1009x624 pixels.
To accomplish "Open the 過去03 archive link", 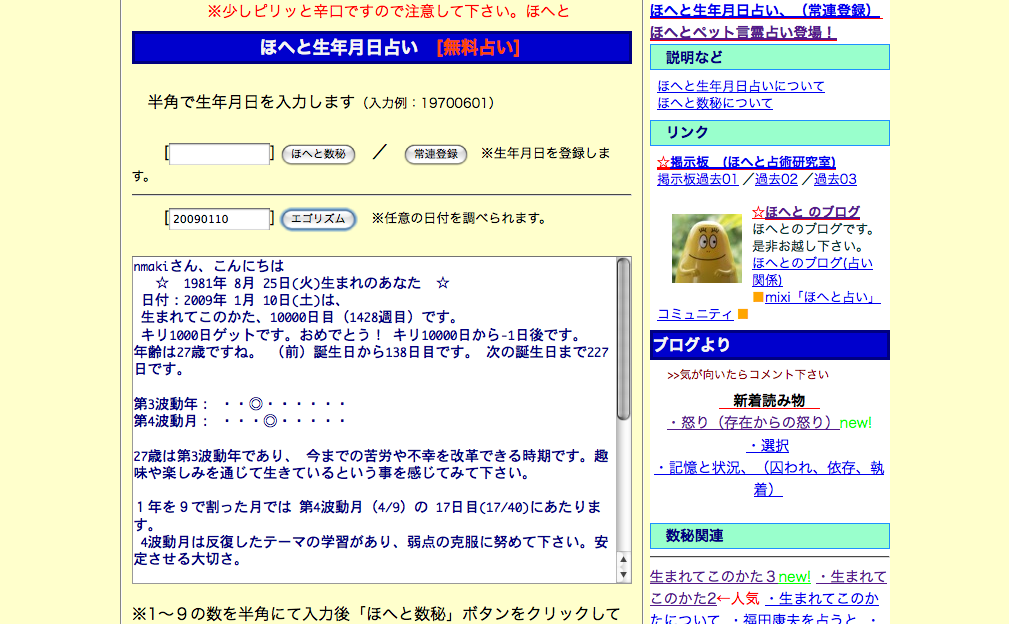I will tap(835, 179).
